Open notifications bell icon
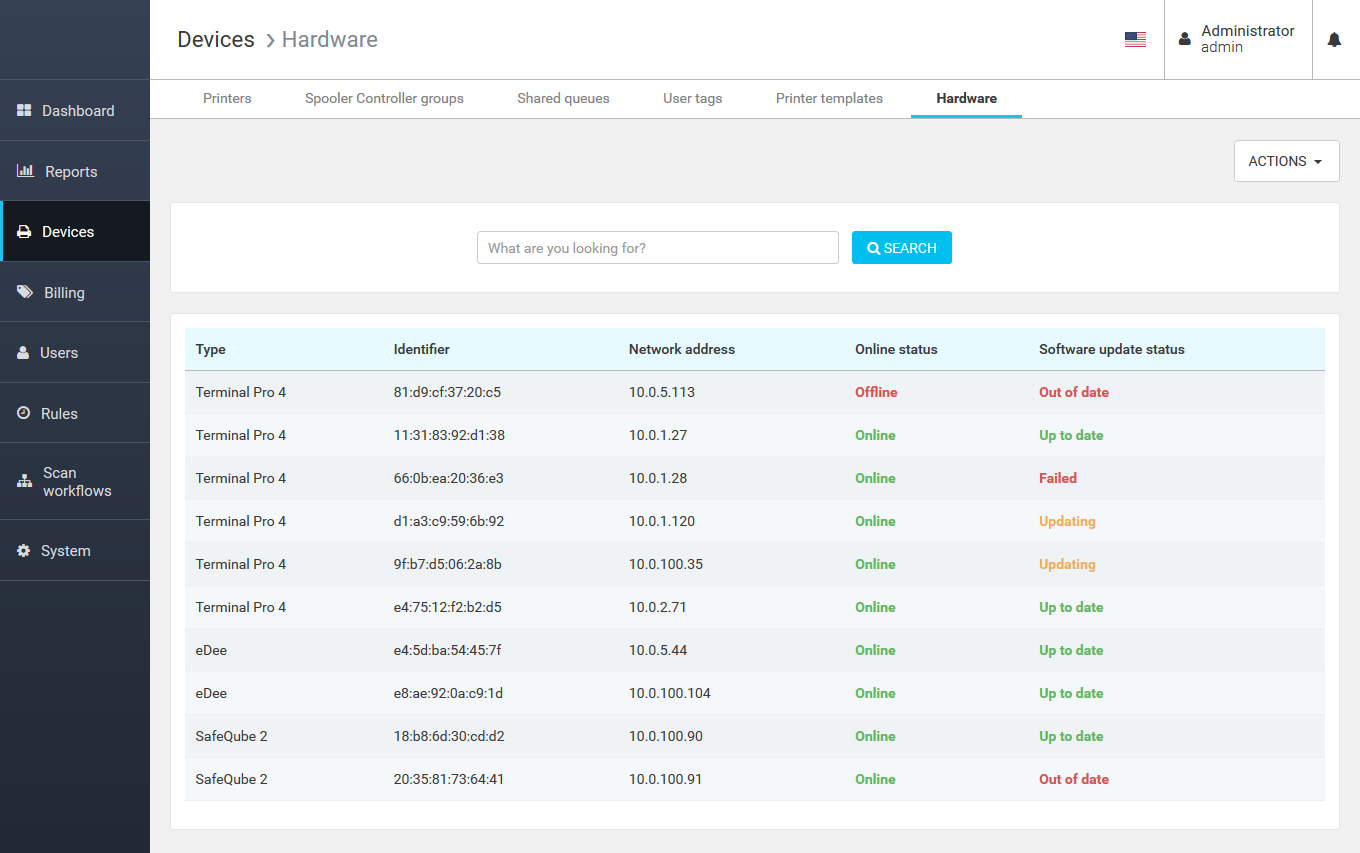Viewport: 1360px width, 853px height. [1334, 40]
